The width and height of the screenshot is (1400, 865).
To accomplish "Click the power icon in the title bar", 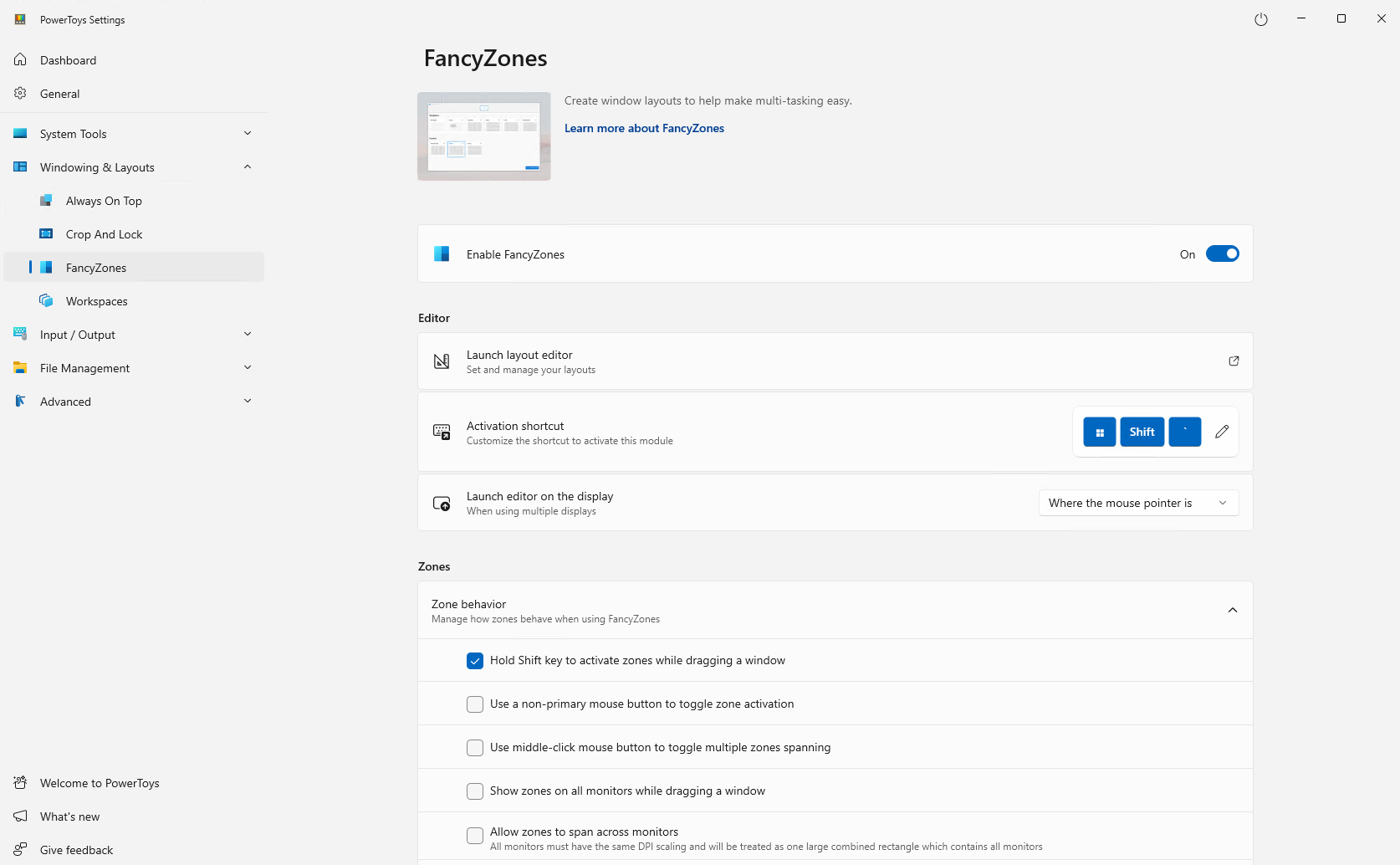I will point(1261,19).
